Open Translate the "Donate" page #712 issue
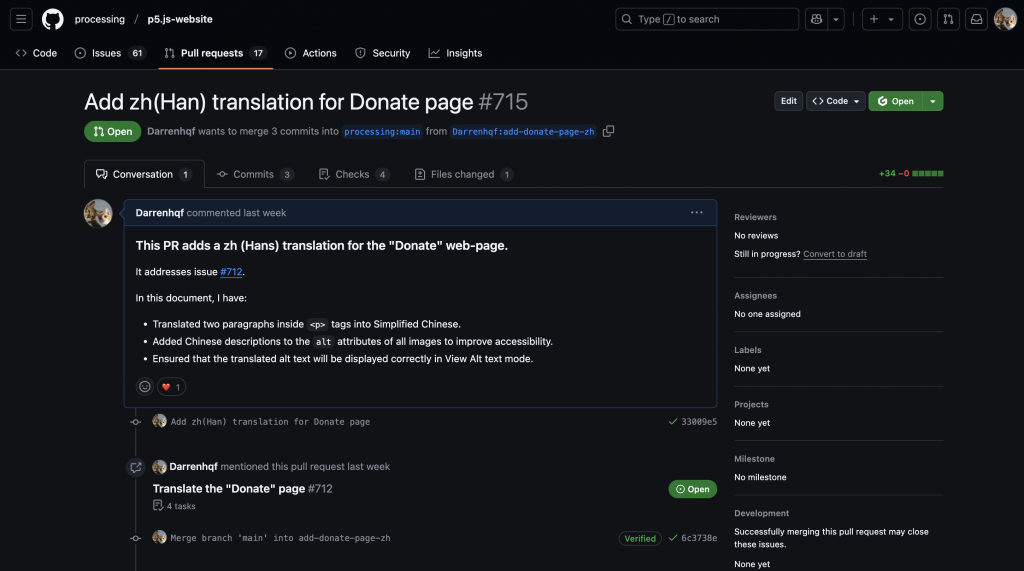This screenshot has width=1024, height=571. (x=242, y=489)
